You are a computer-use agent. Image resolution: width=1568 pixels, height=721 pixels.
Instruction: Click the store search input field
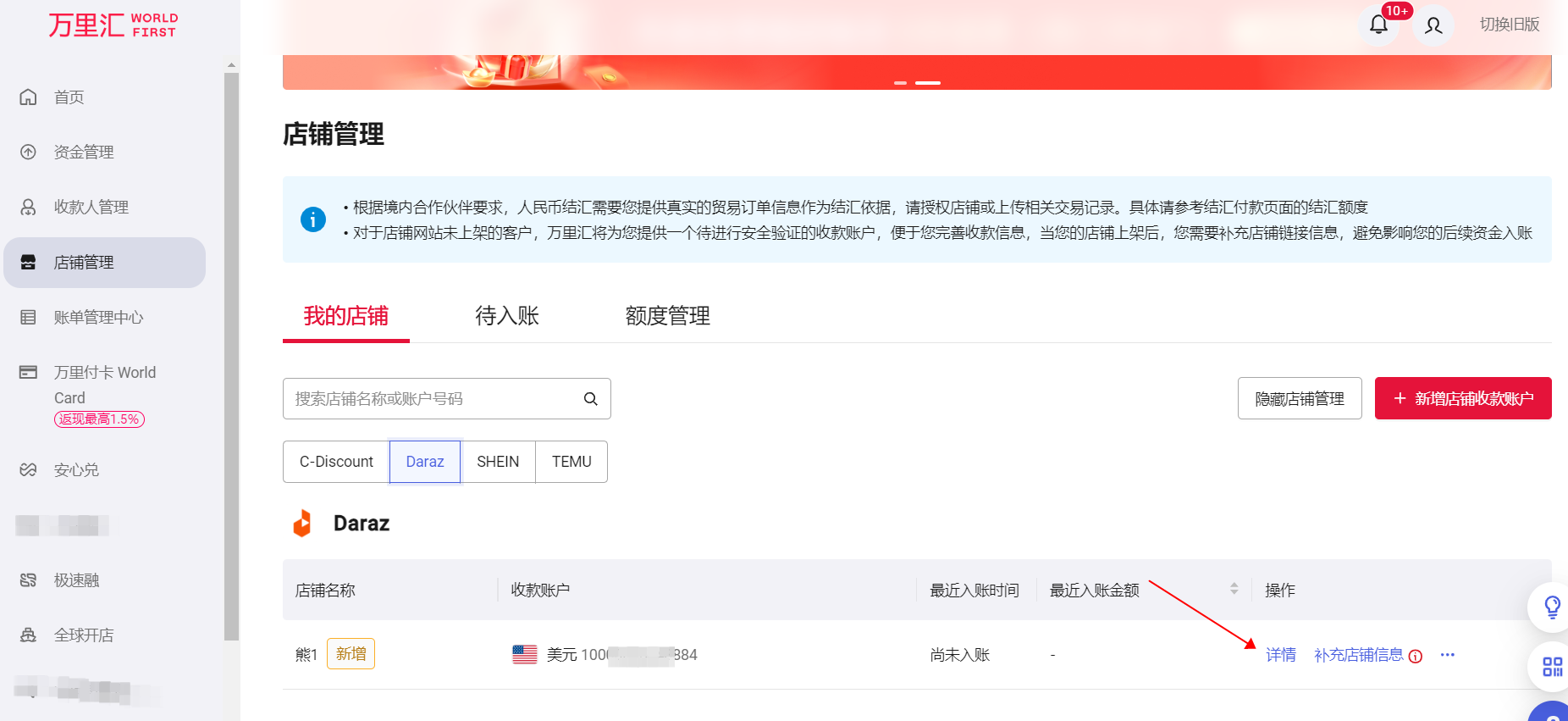(x=432, y=399)
